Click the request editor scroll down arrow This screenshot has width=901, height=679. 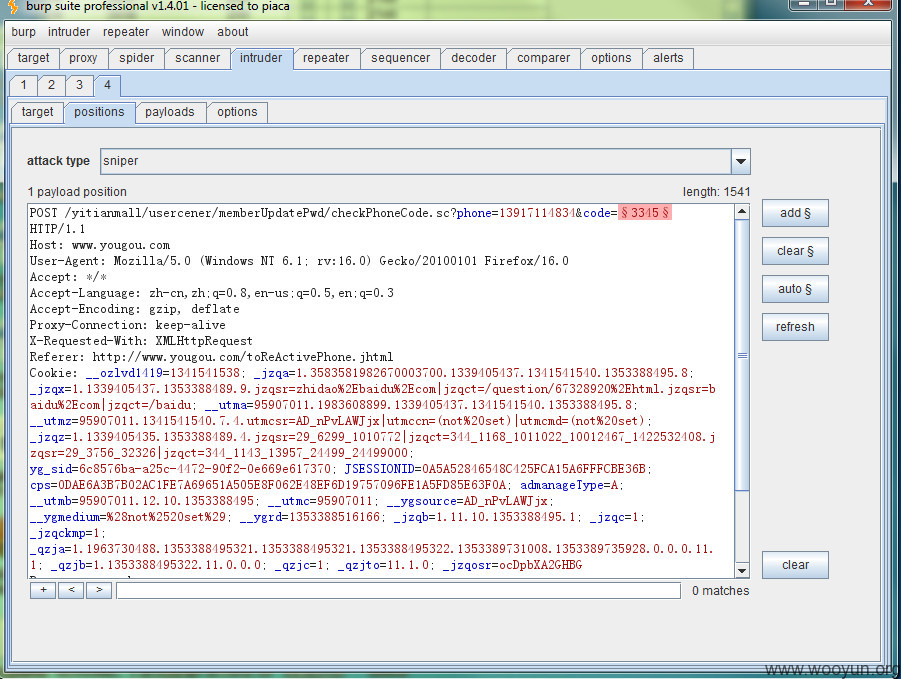742,570
